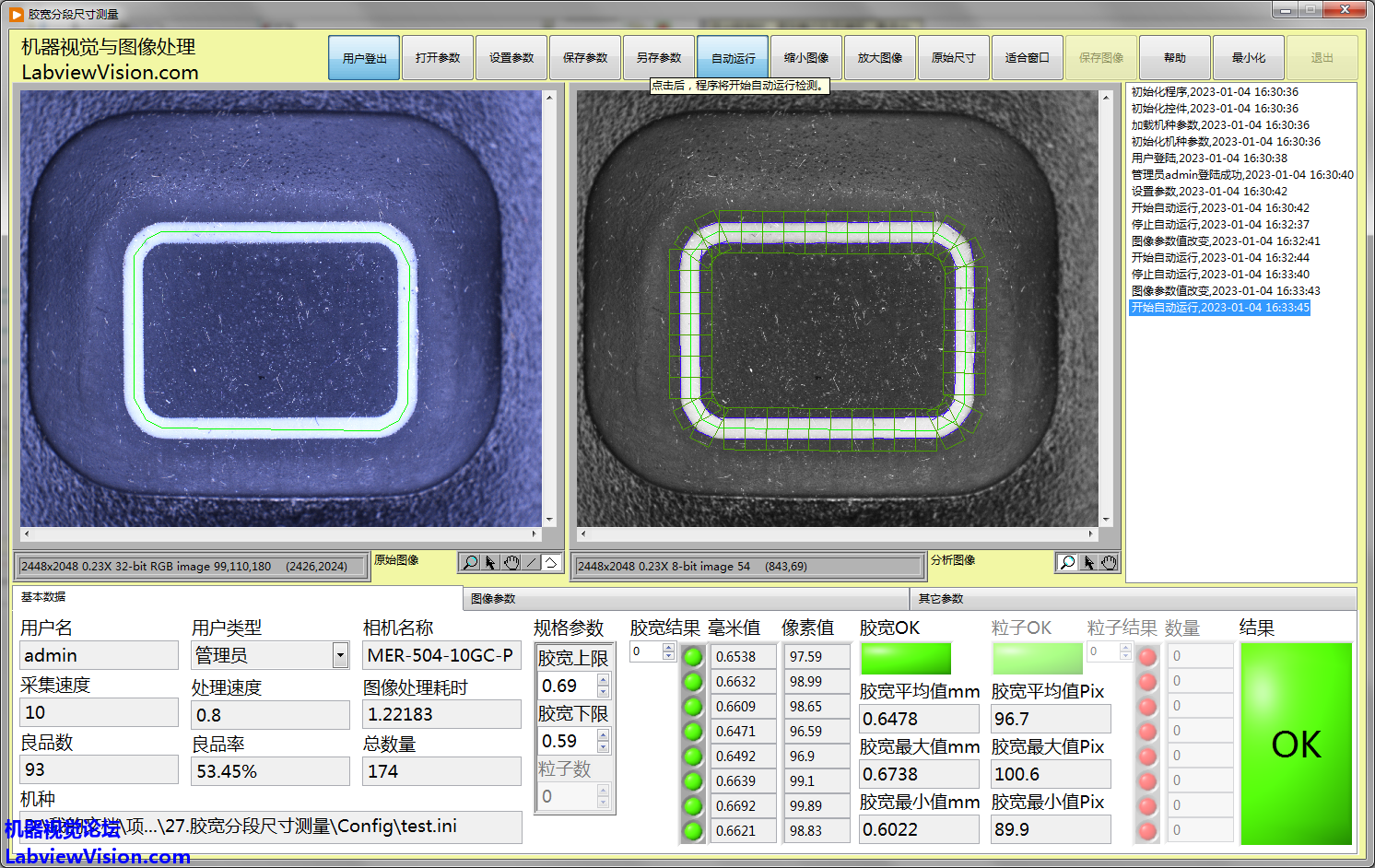Toggle the 自动运行 auto-run button
Image resolution: width=1375 pixels, height=868 pixels.
[x=733, y=58]
